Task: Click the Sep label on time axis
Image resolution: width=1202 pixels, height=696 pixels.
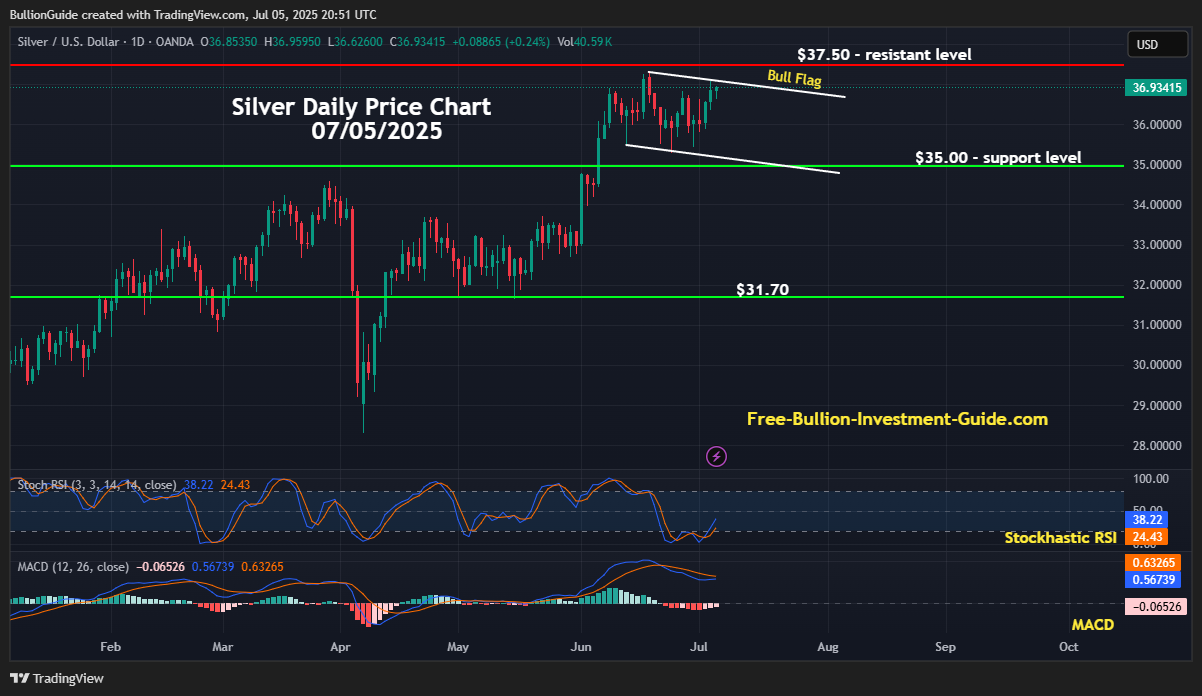Action: coord(946,647)
